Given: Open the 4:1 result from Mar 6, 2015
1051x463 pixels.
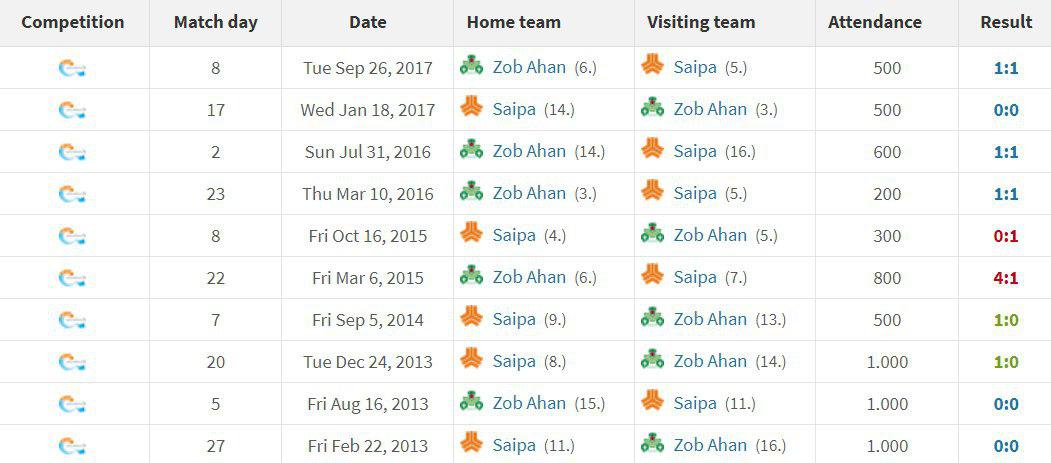Looking at the screenshot, I should pyautogui.click(x=1005, y=278).
